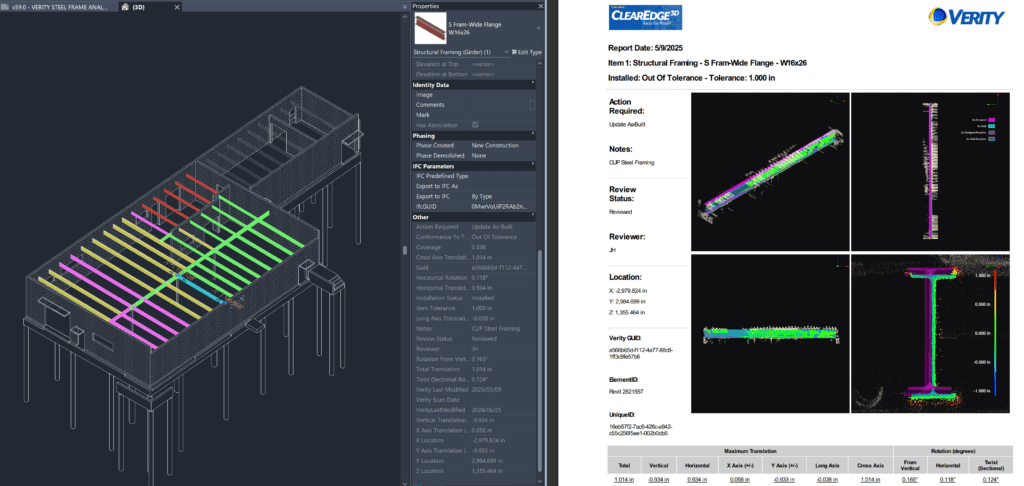Click the Properties scrollbar up arrow
Image resolution: width=1024 pixels, height=486 pixels.
[x=539, y=63]
